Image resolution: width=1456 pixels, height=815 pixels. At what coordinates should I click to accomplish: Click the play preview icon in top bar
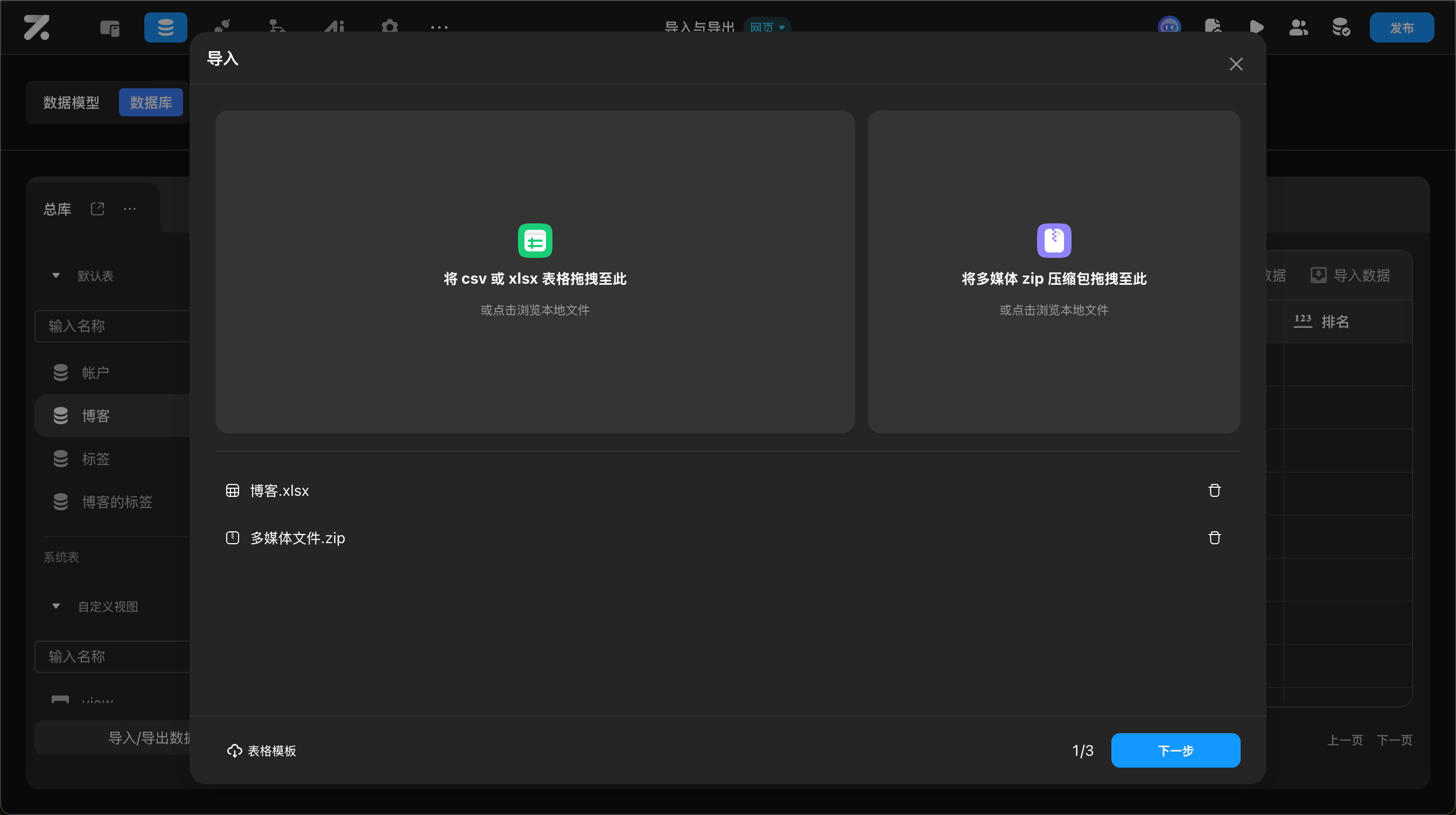[1256, 27]
